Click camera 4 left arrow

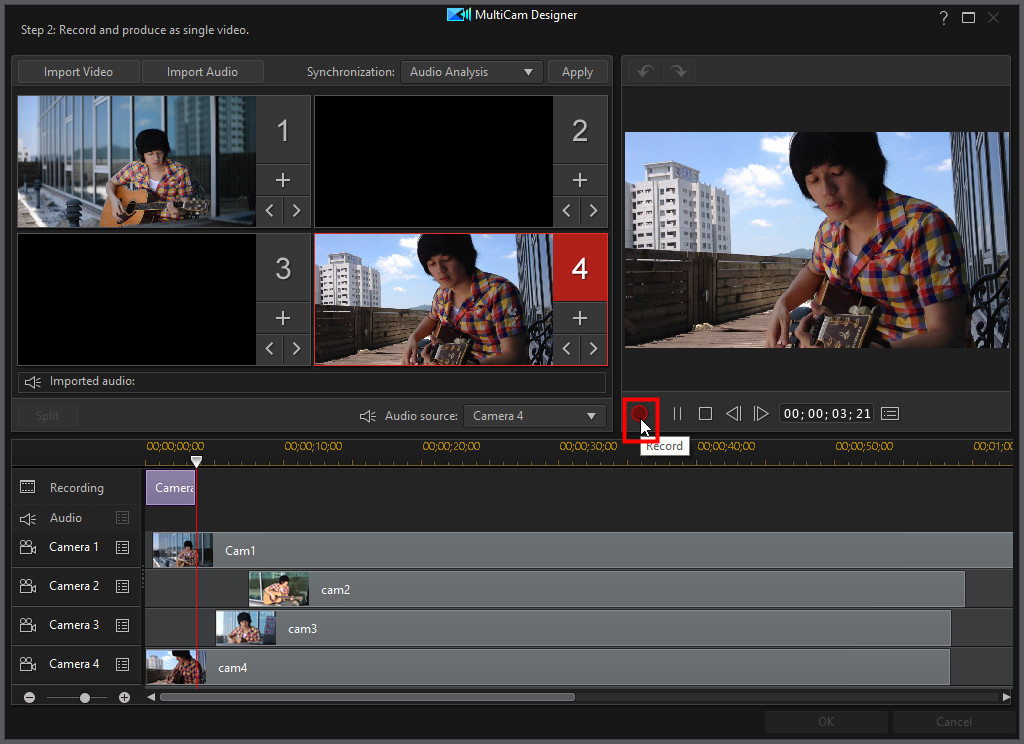567,348
